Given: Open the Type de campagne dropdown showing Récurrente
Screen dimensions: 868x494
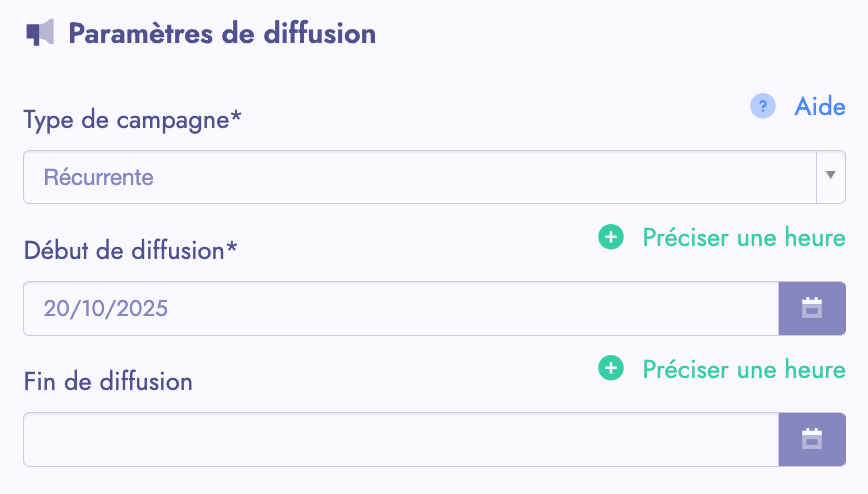Looking at the screenshot, I should click(420, 178).
